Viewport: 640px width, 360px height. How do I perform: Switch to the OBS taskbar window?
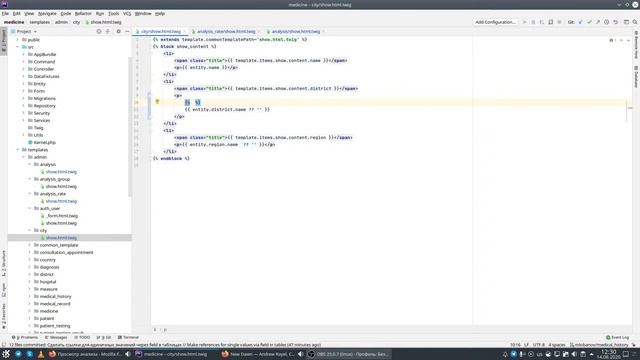pyautogui.click(x=348, y=354)
